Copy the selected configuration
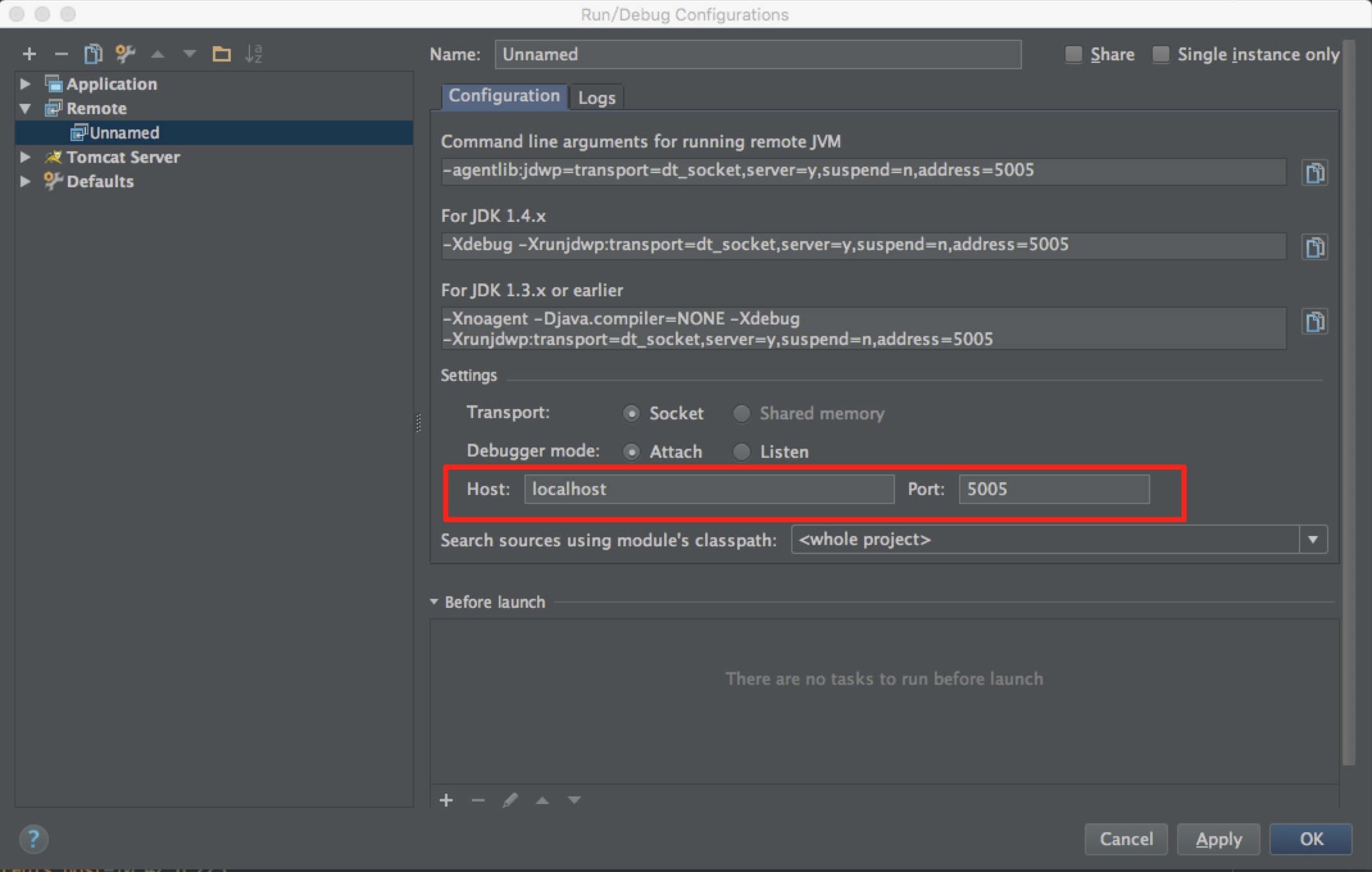The width and height of the screenshot is (1372, 872). click(93, 54)
